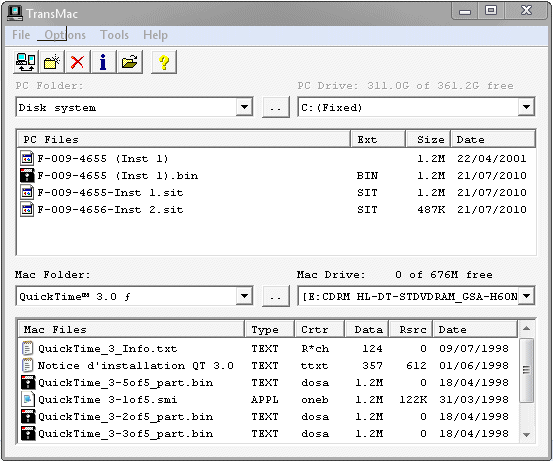Sort PC files by Ext column header
This screenshot has height=461, width=553.
pyautogui.click(x=378, y=139)
